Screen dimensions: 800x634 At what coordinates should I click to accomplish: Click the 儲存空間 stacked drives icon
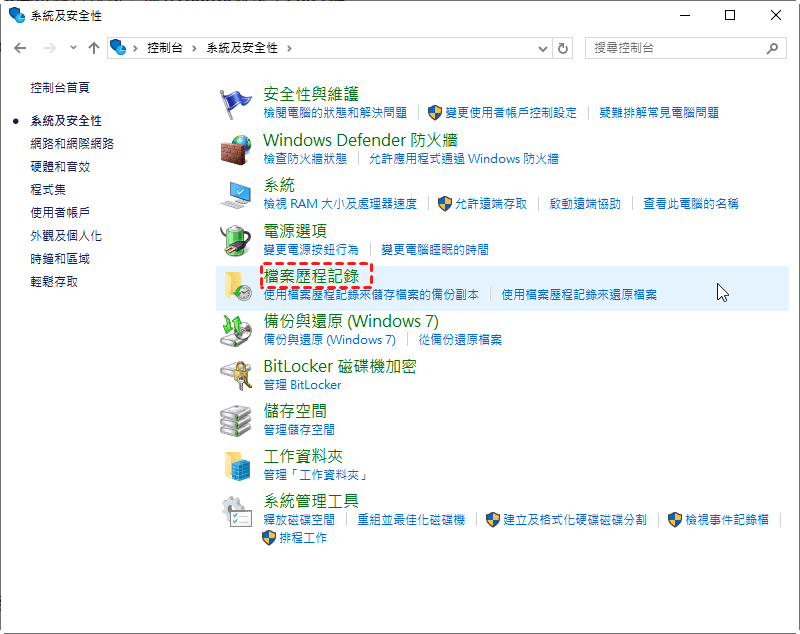(236, 420)
